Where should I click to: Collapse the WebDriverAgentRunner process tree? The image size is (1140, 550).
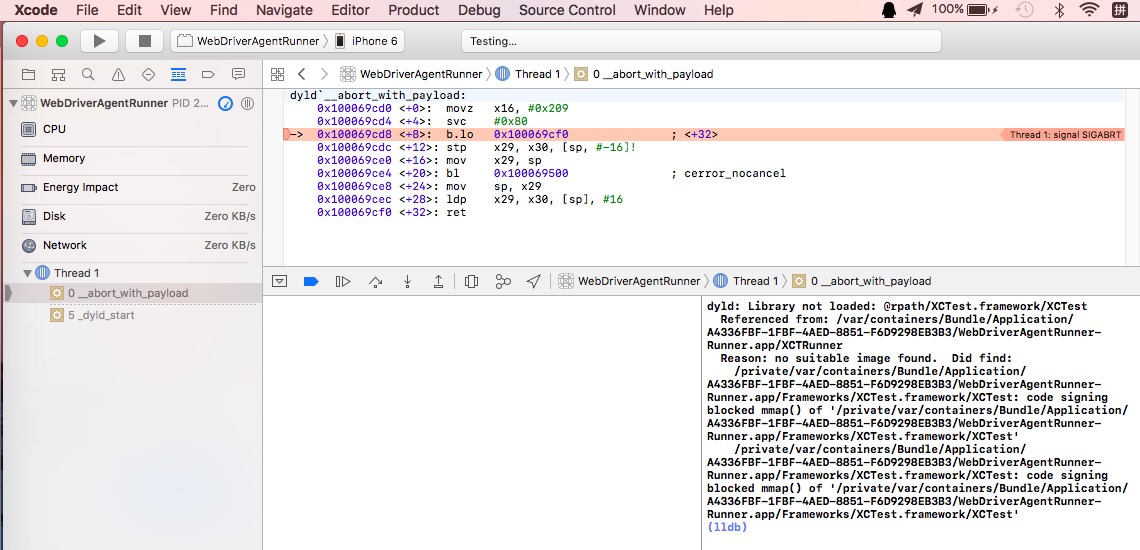(14, 103)
